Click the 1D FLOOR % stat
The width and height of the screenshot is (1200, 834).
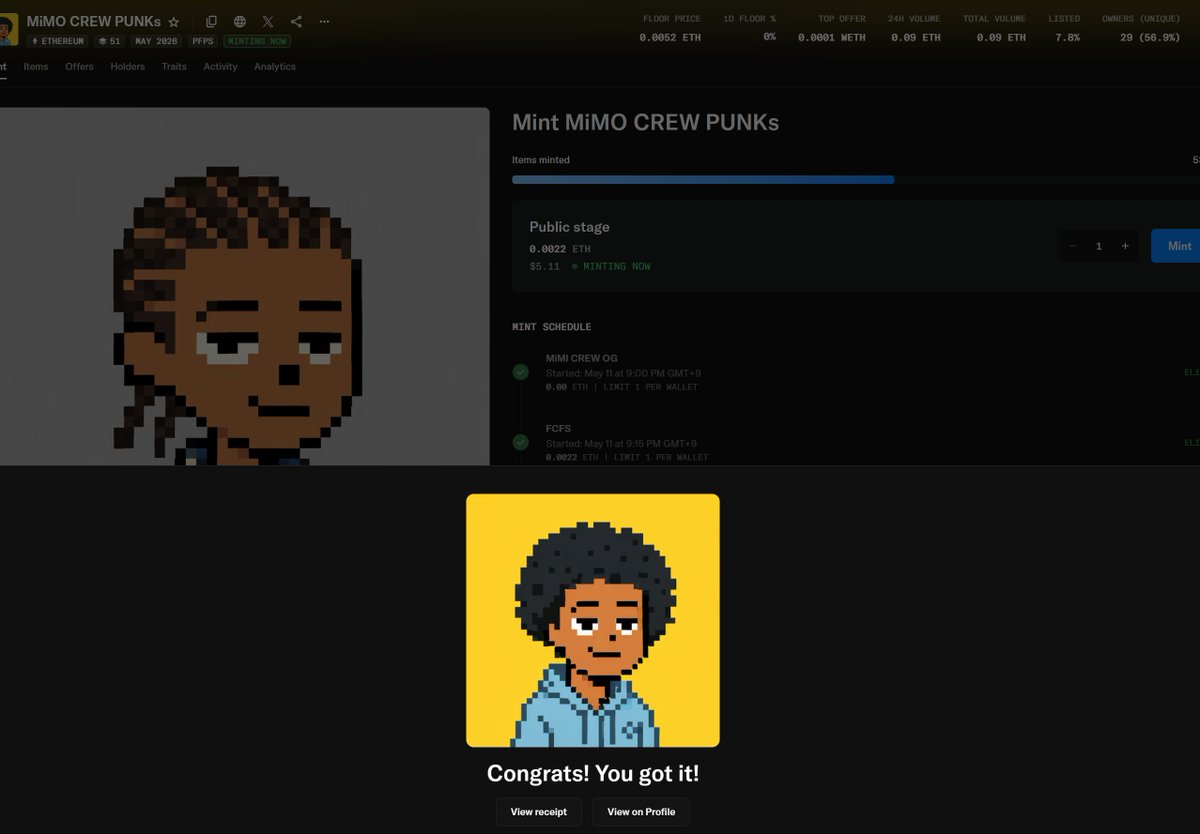click(x=749, y=28)
